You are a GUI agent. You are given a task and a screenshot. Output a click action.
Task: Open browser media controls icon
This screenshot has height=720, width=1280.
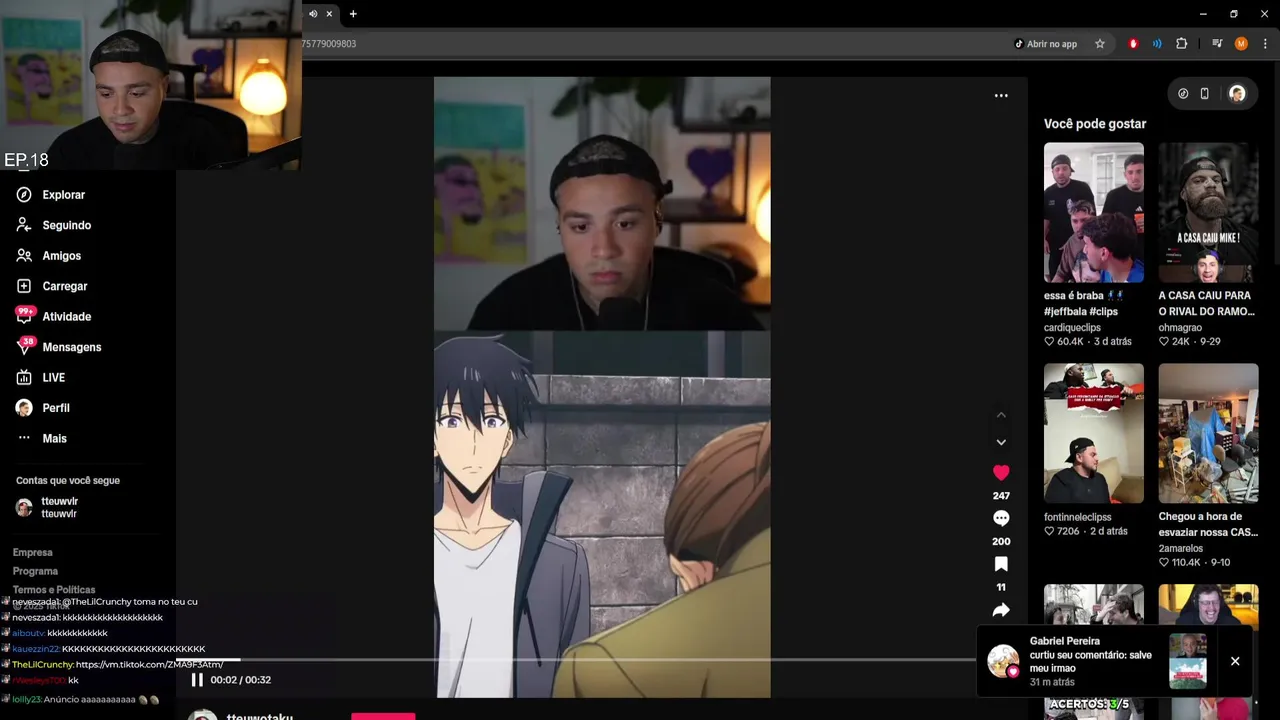(x=1217, y=44)
